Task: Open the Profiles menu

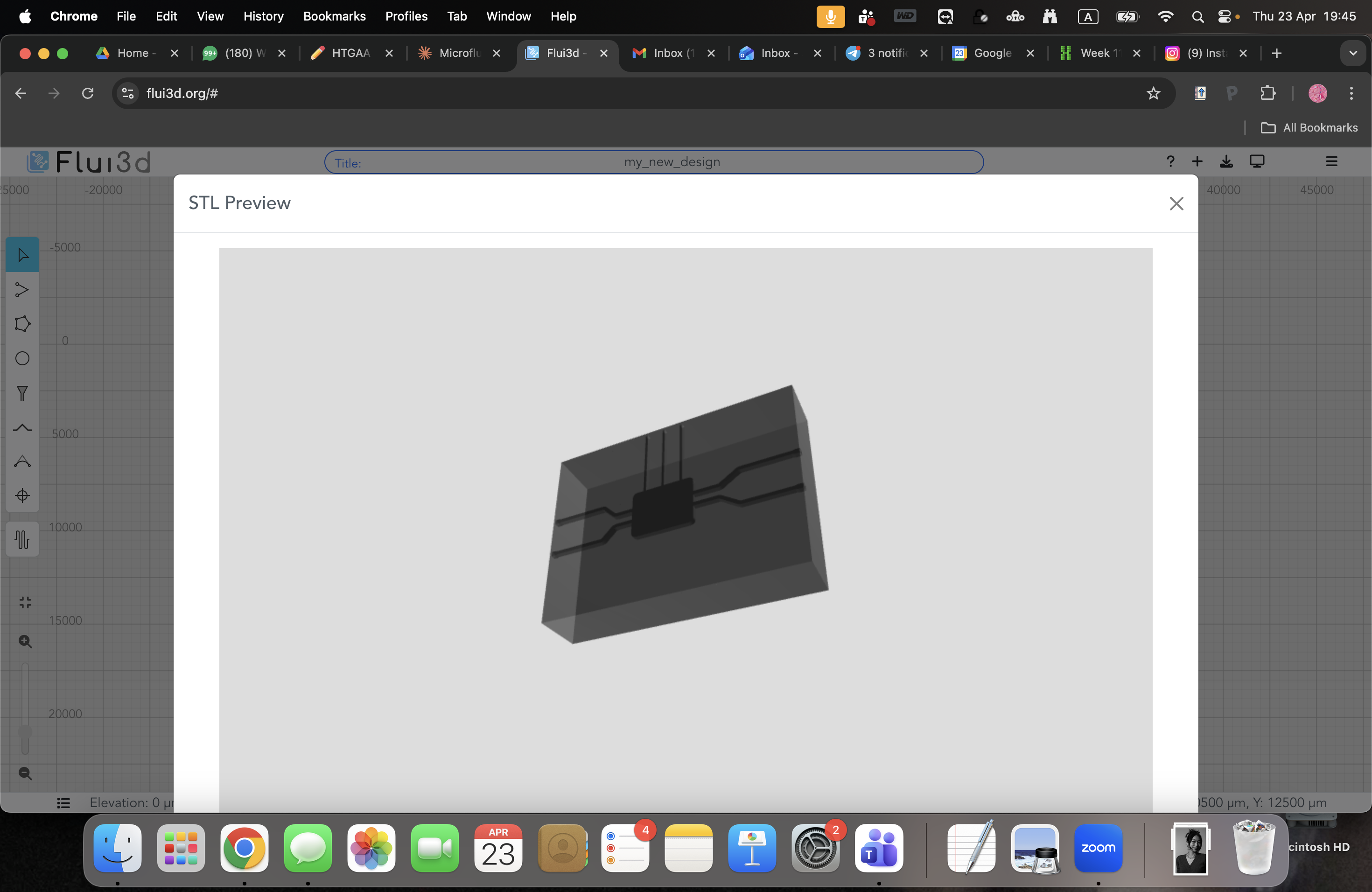Action: point(406,16)
